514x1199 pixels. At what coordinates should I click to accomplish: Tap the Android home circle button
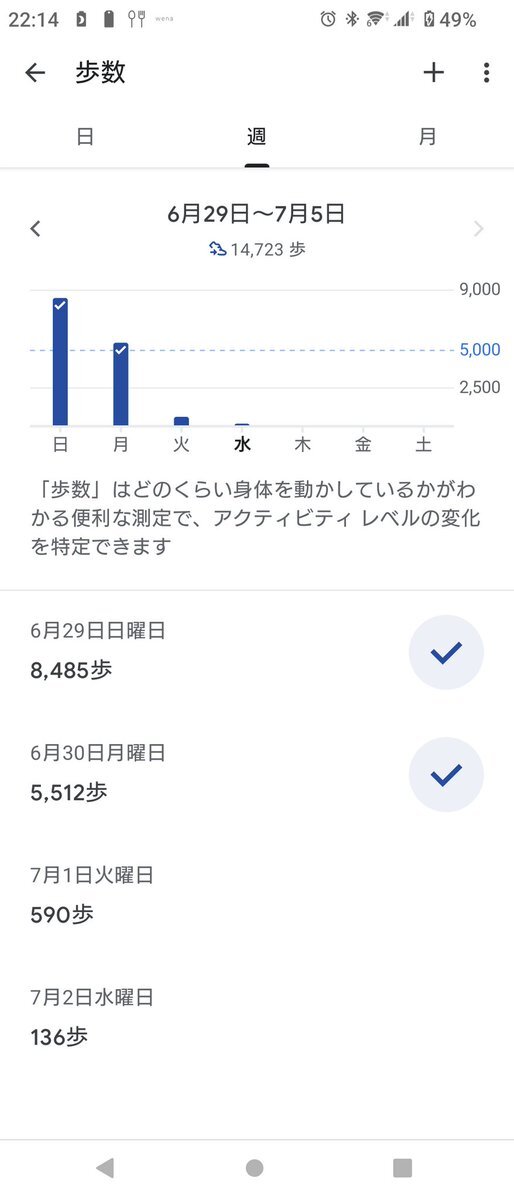click(255, 1168)
